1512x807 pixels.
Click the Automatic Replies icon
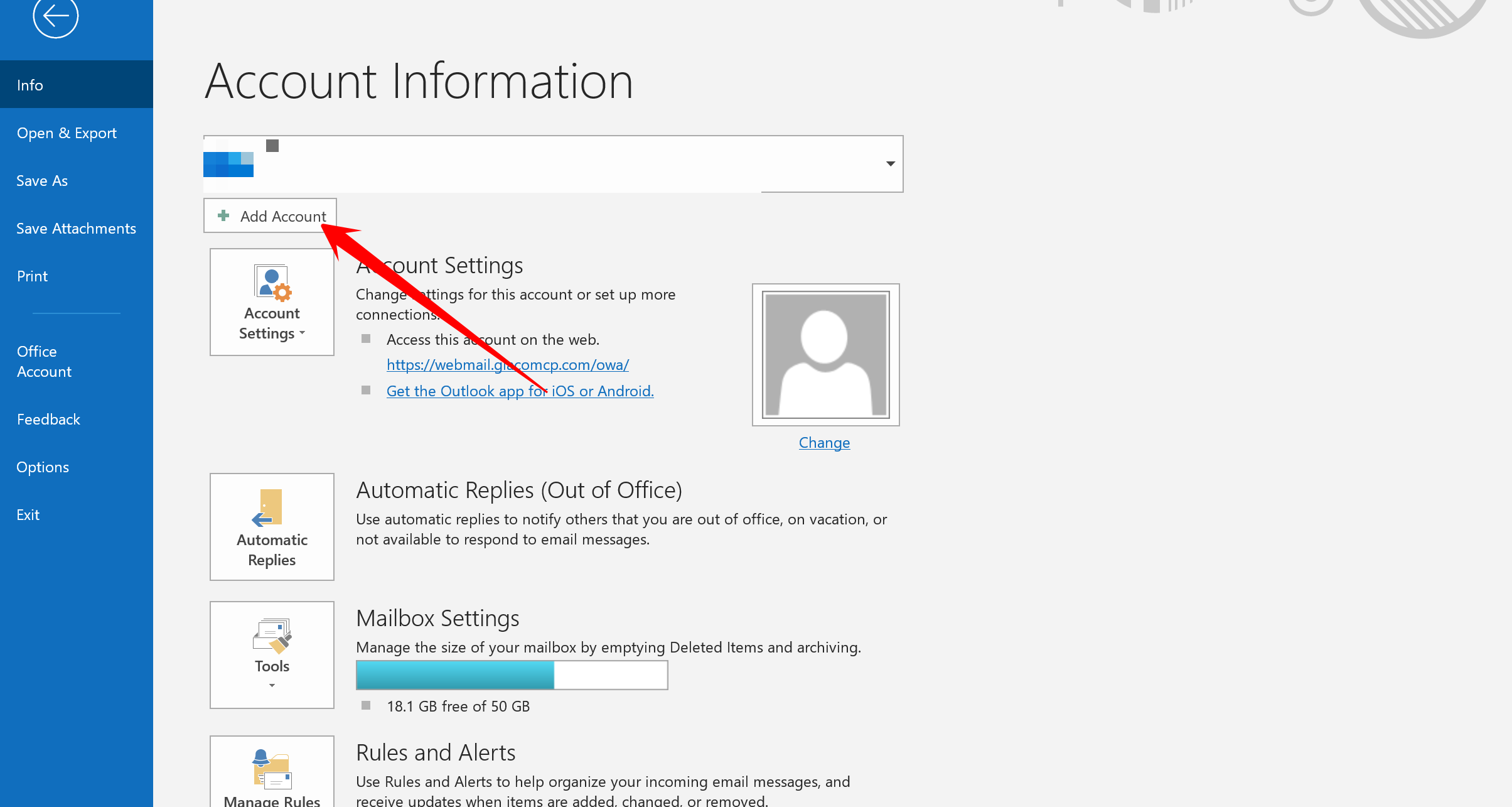coord(268,507)
